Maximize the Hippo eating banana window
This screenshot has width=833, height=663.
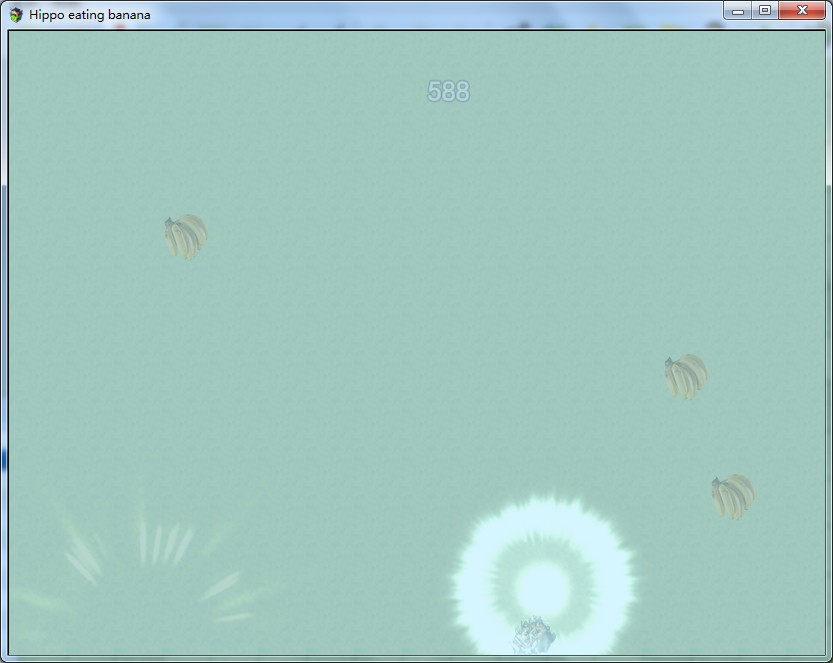click(765, 11)
